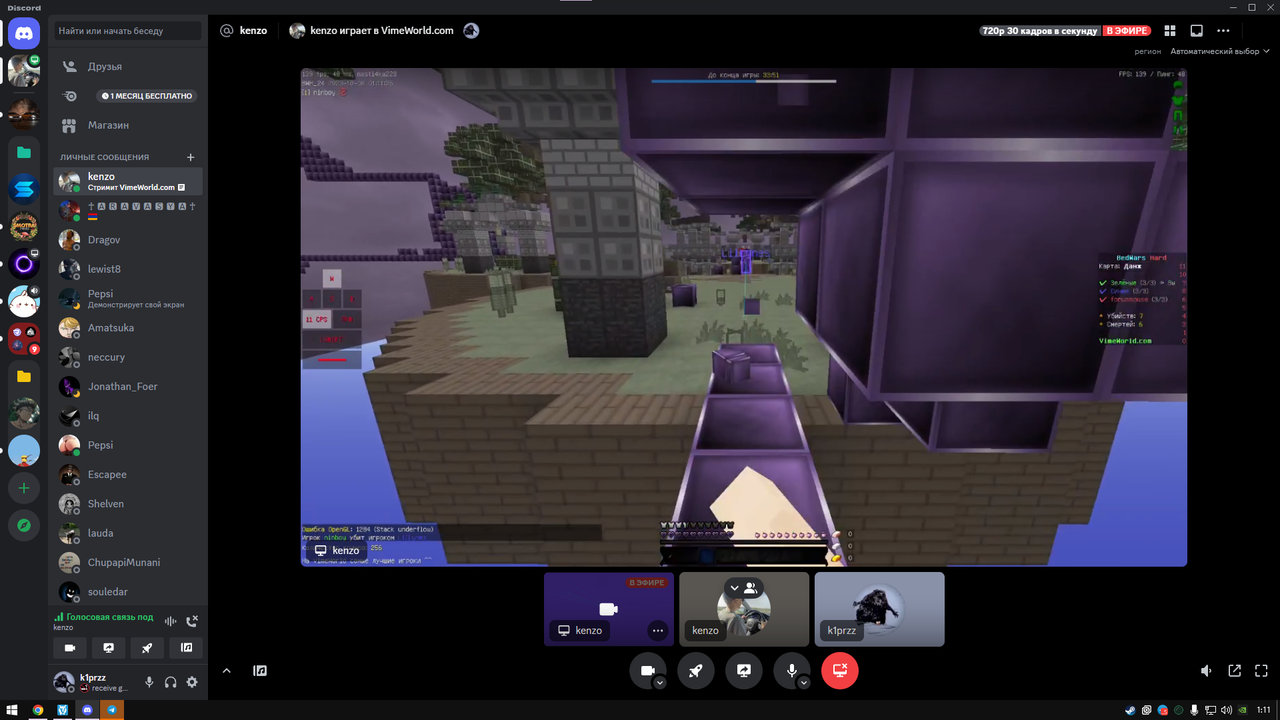Open ilq direct message
The width and height of the screenshot is (1280, 720).
[128, 416]
